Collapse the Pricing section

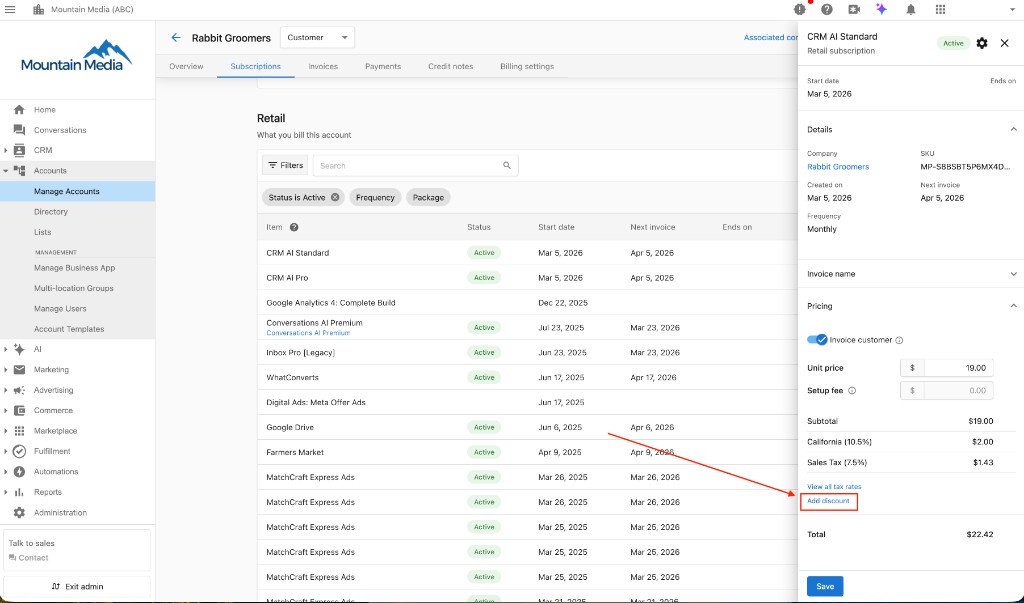tap(1013, 306)
